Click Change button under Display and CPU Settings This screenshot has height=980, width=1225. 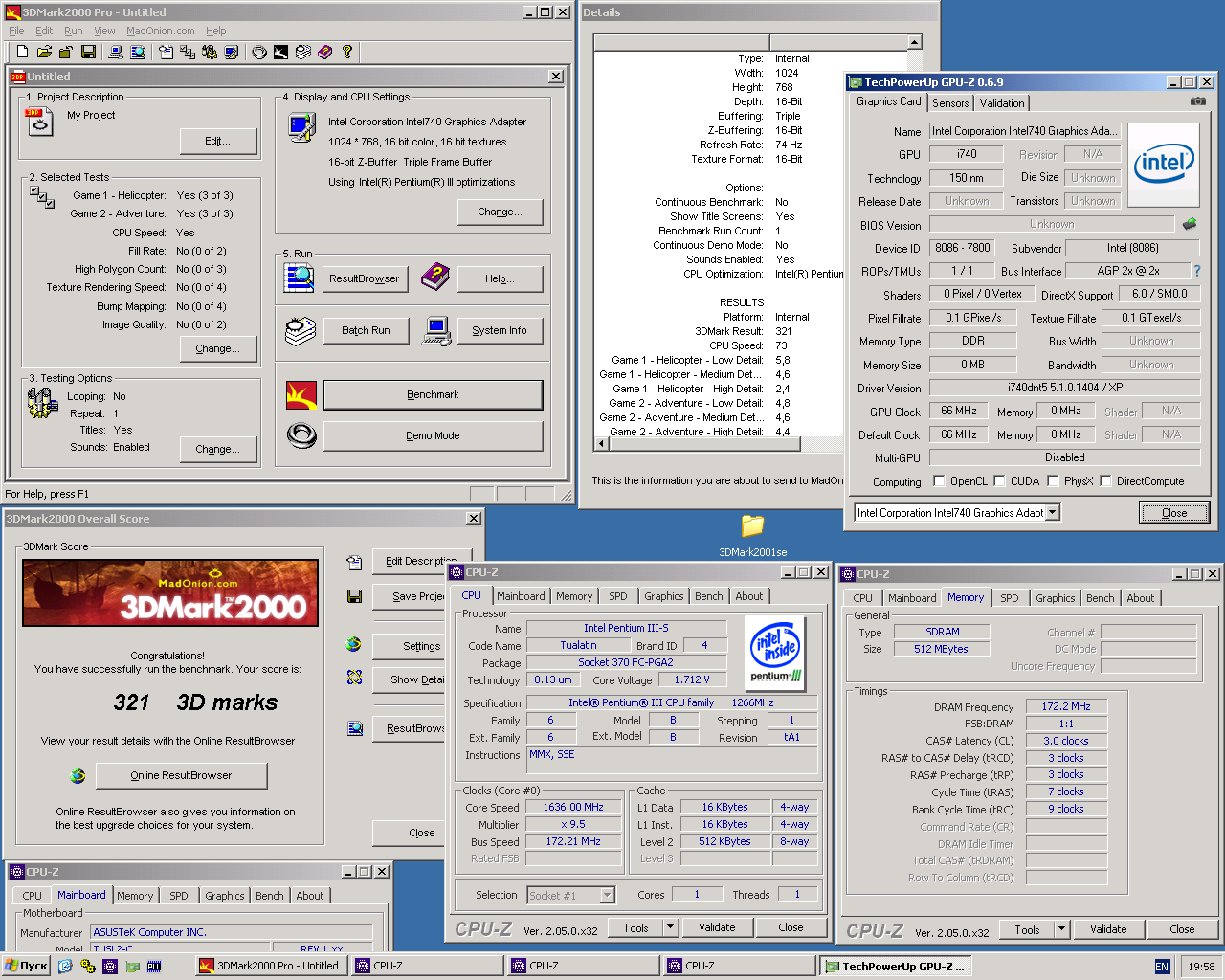(x=500, y=212)
